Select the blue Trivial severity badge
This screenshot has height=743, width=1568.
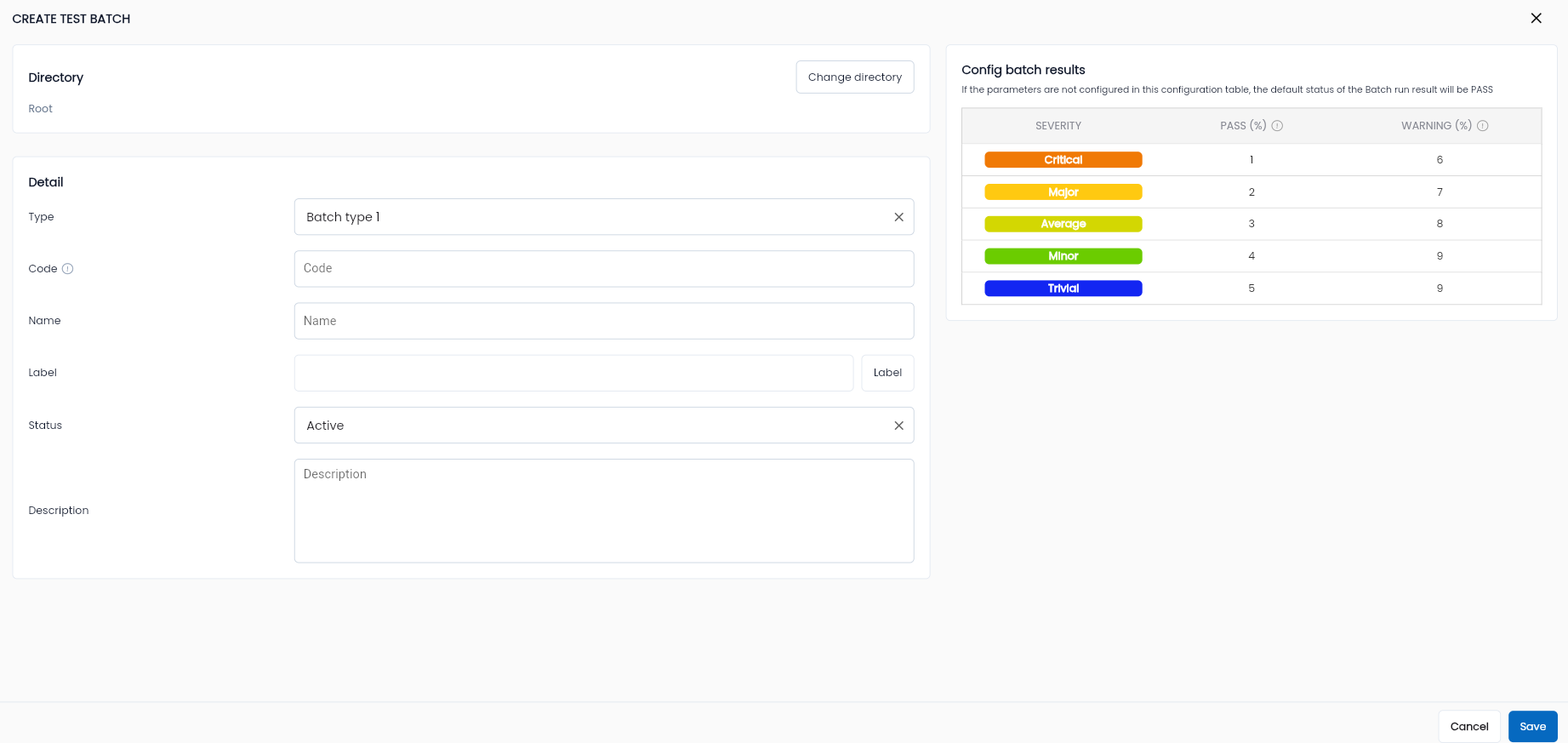click(x=1063, y=289)
